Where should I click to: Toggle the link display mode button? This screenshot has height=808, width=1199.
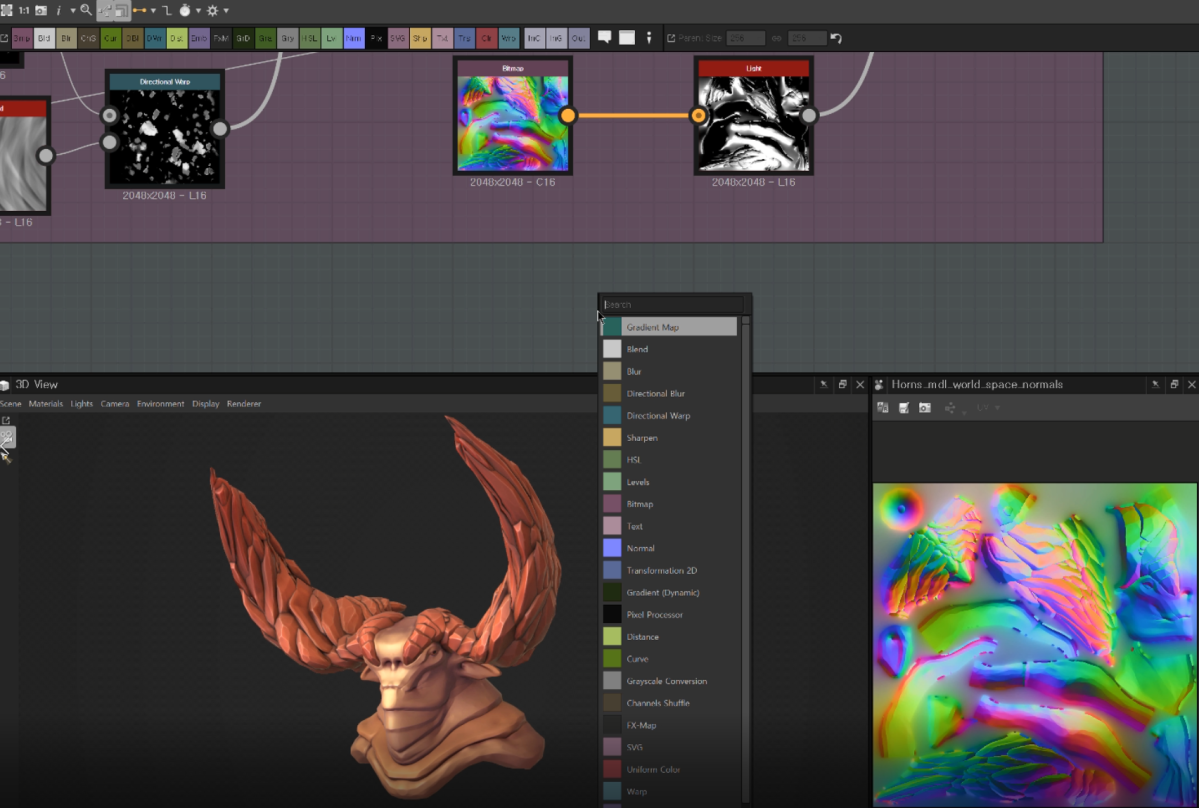[141, 11]
